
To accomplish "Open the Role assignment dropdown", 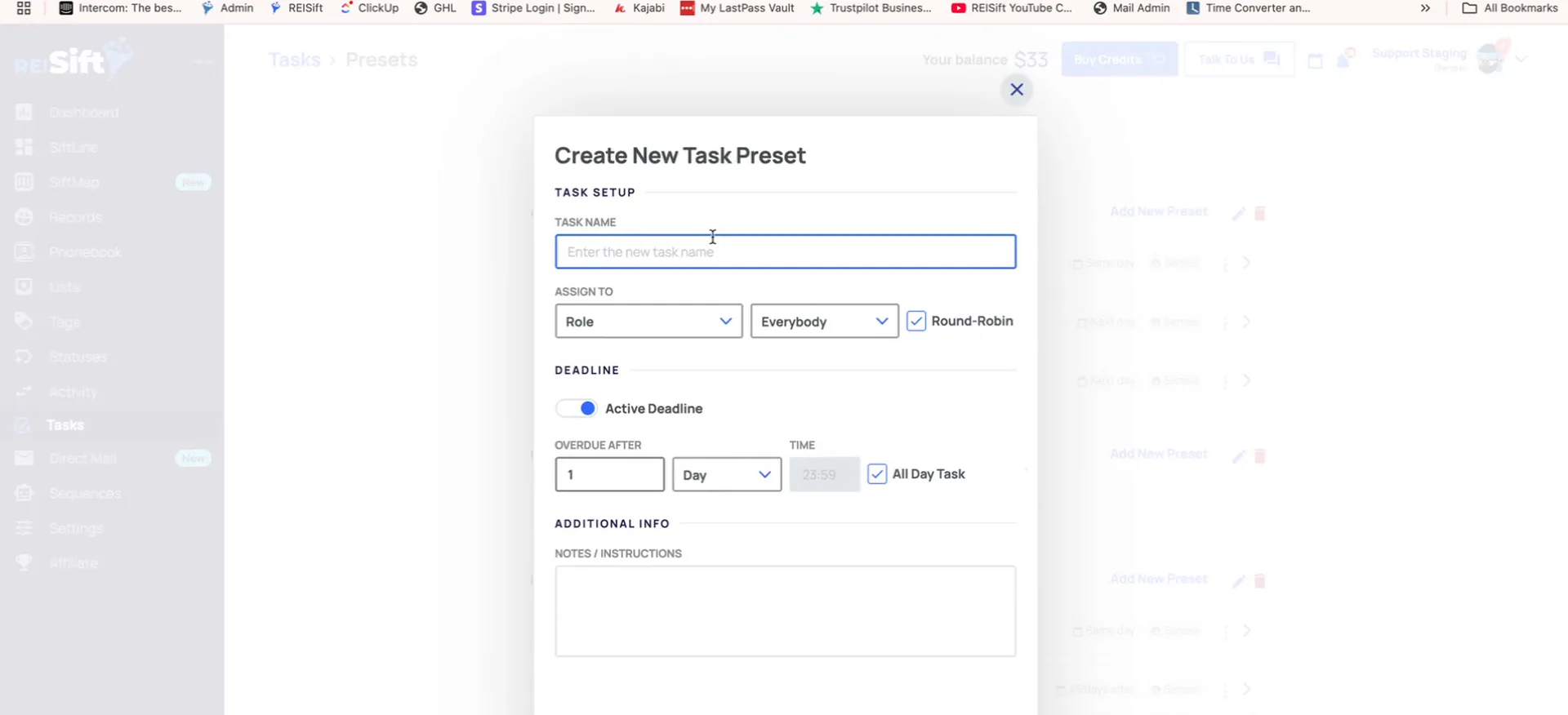I will tap(648, 322).
